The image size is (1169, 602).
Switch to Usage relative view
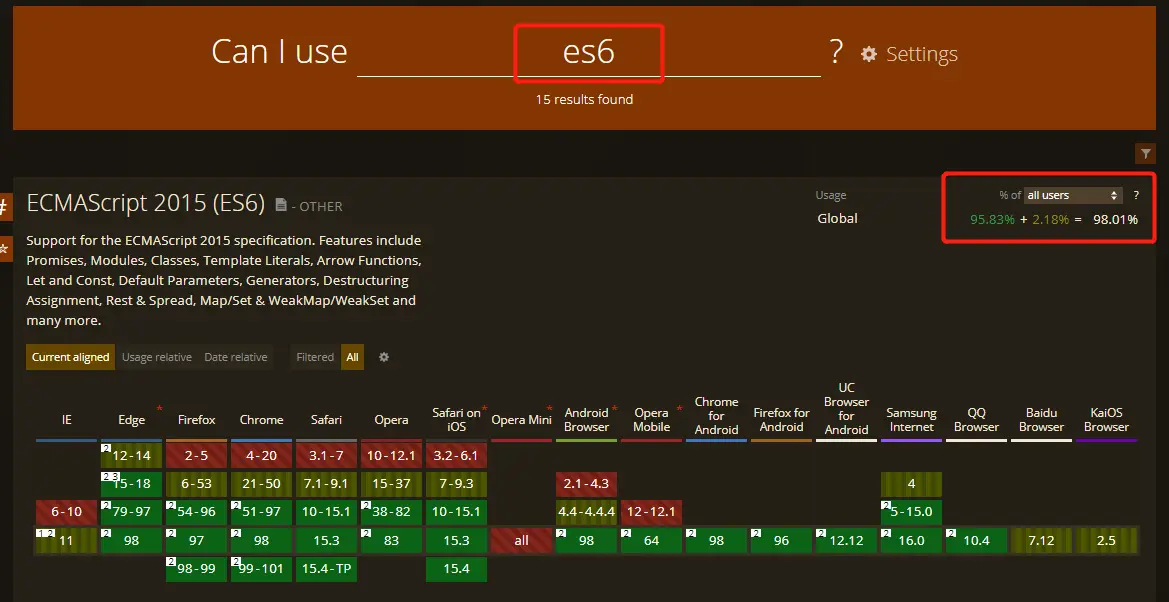(x=156, y=357)
